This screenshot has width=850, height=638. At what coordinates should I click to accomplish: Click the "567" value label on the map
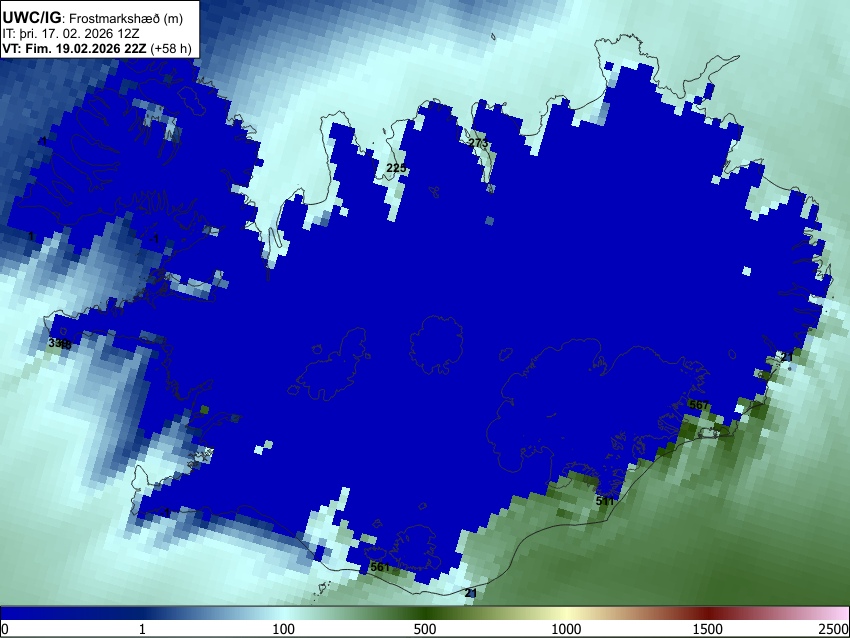[x=699, y=405]
